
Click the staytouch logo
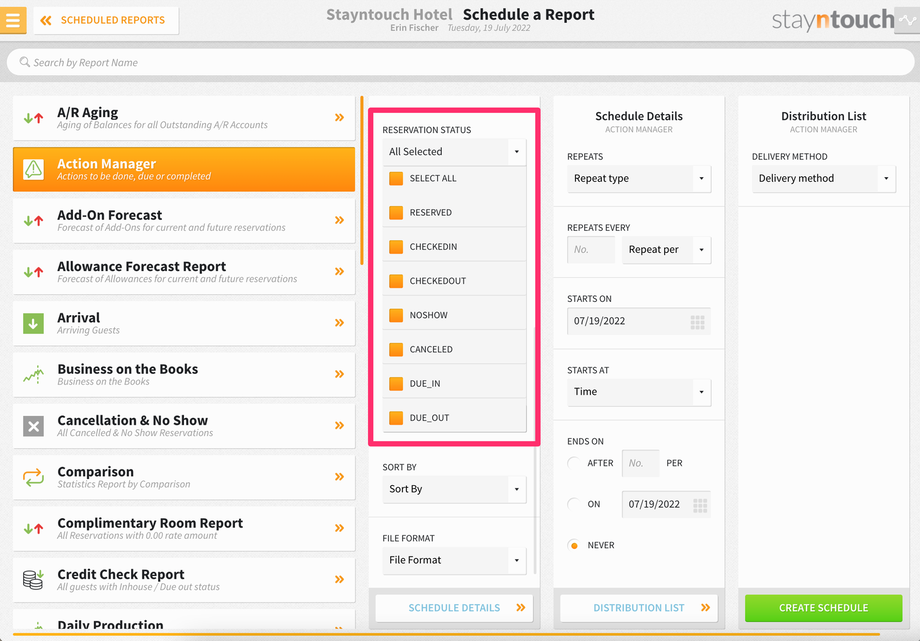click(x=833, y=20)
